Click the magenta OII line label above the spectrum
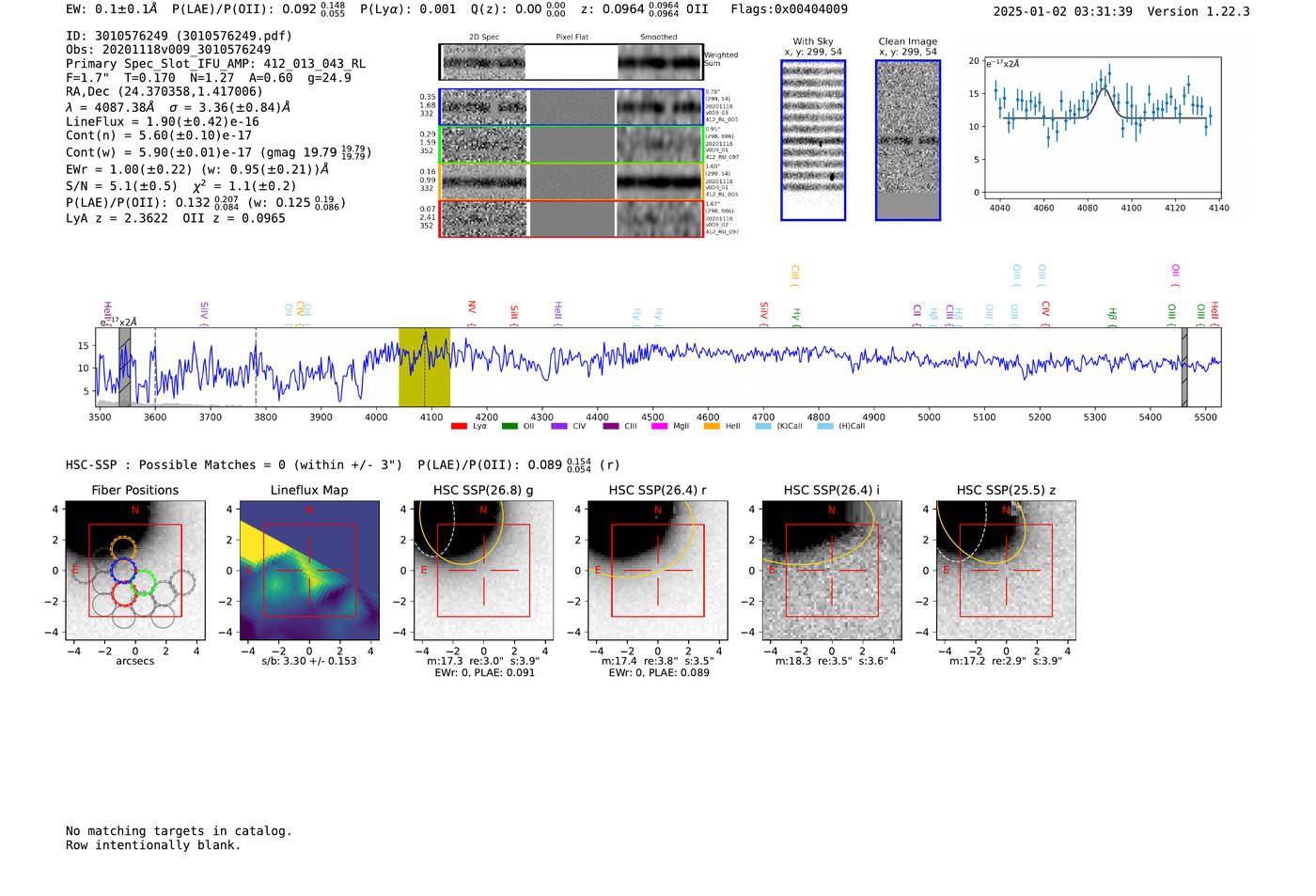 click(1175, 275)
